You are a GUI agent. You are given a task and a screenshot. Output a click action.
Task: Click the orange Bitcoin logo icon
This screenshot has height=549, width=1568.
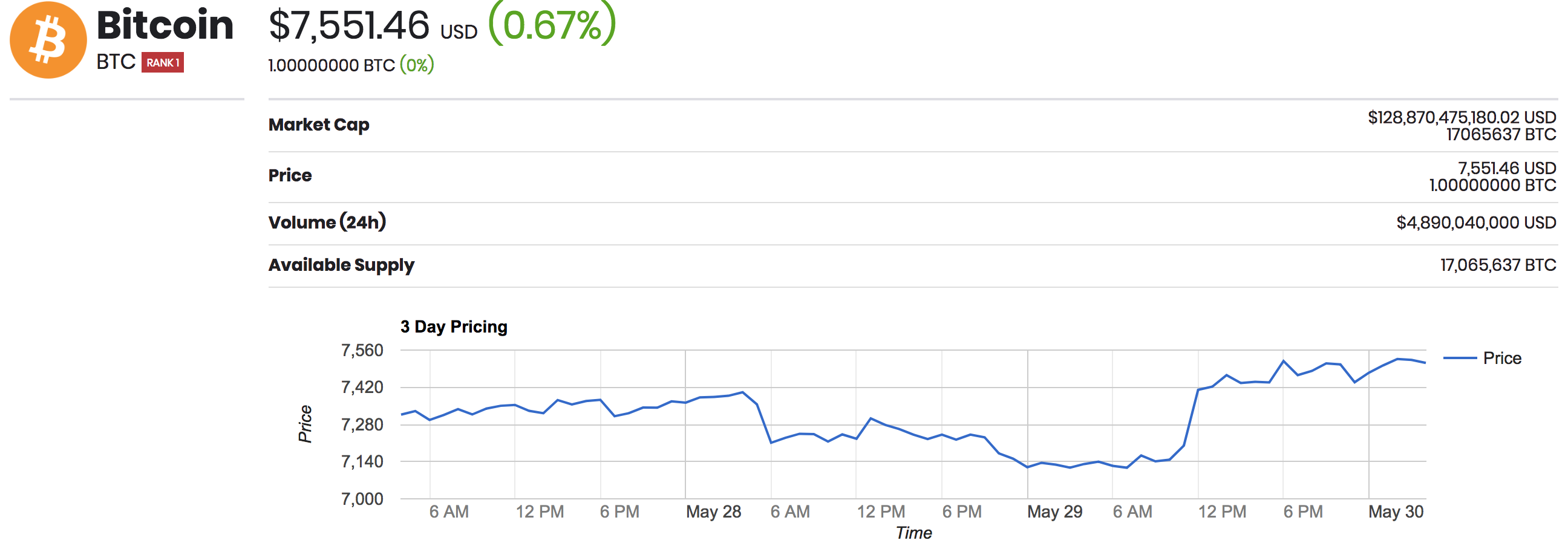48,39
